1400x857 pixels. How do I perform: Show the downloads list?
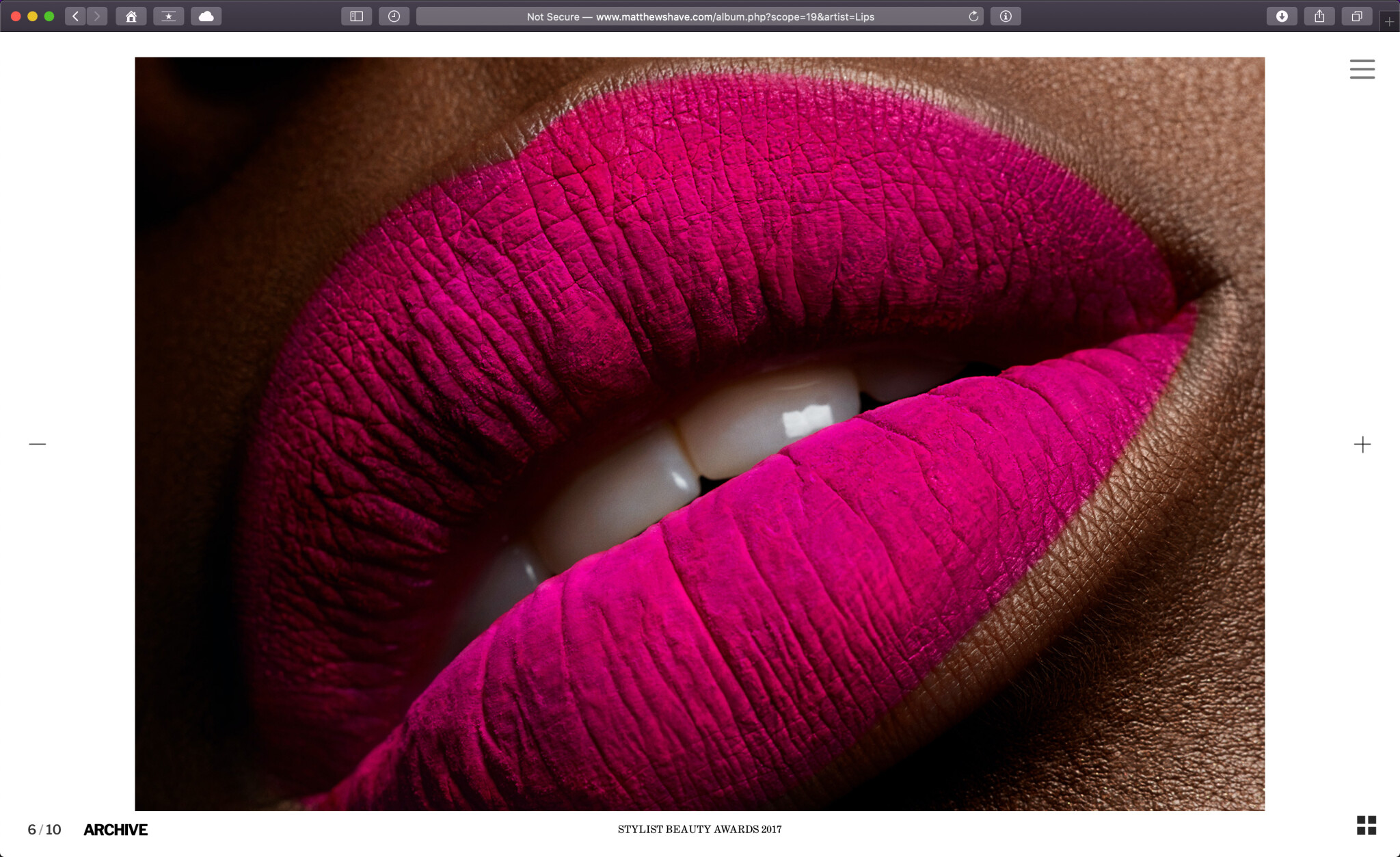tap(1282, 16)
